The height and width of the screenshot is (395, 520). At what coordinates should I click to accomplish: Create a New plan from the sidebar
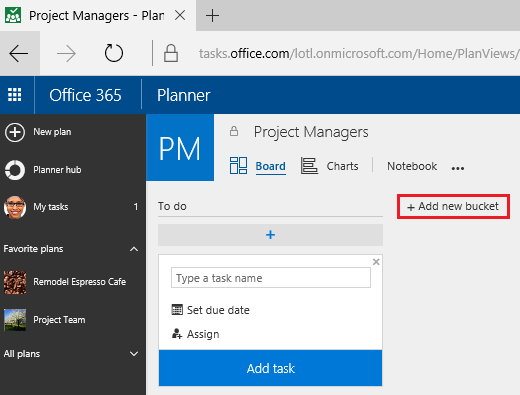[x=52, y=132]
